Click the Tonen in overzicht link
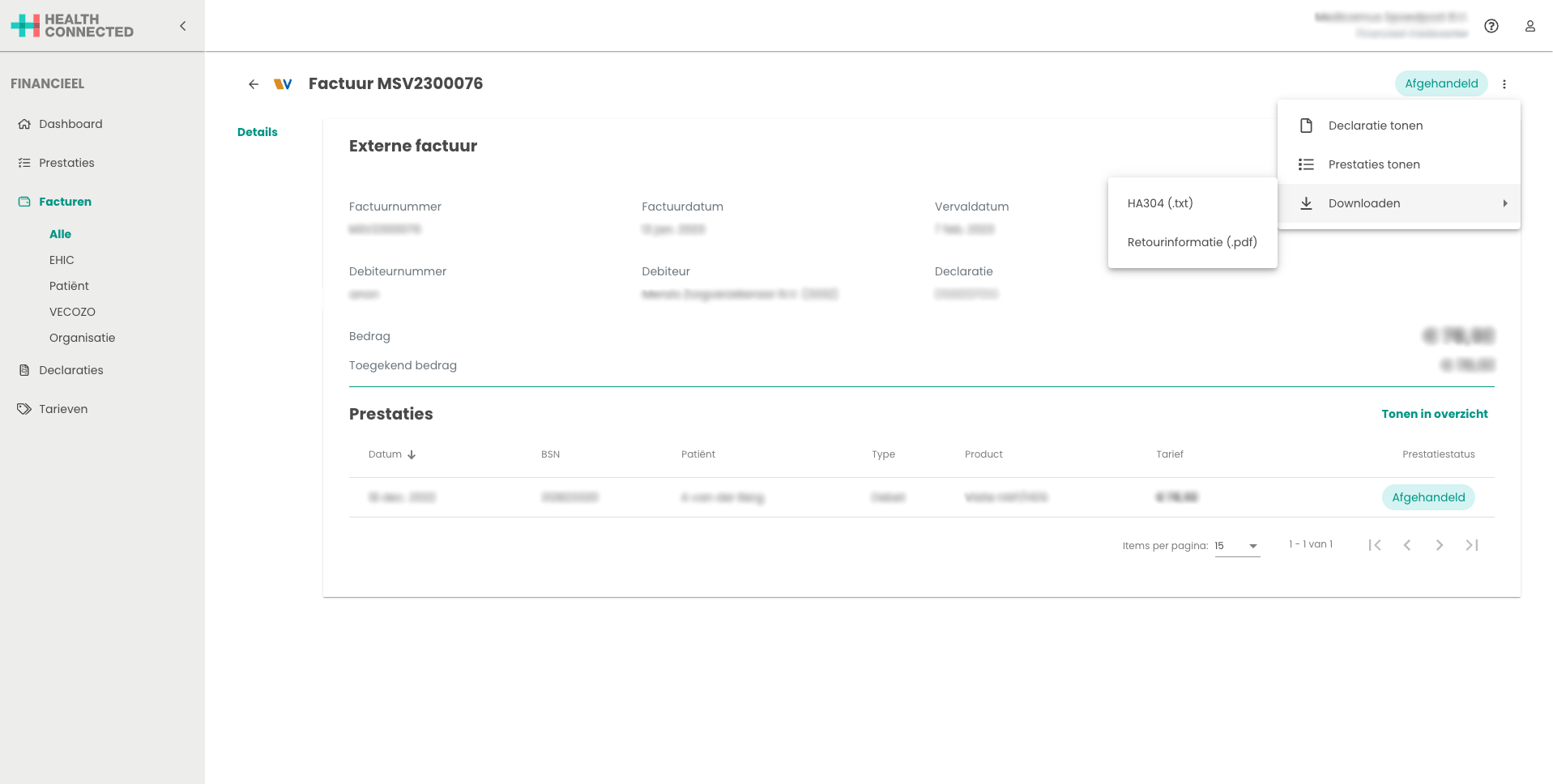1553x784 pixels. click(x=1434, y=414)
